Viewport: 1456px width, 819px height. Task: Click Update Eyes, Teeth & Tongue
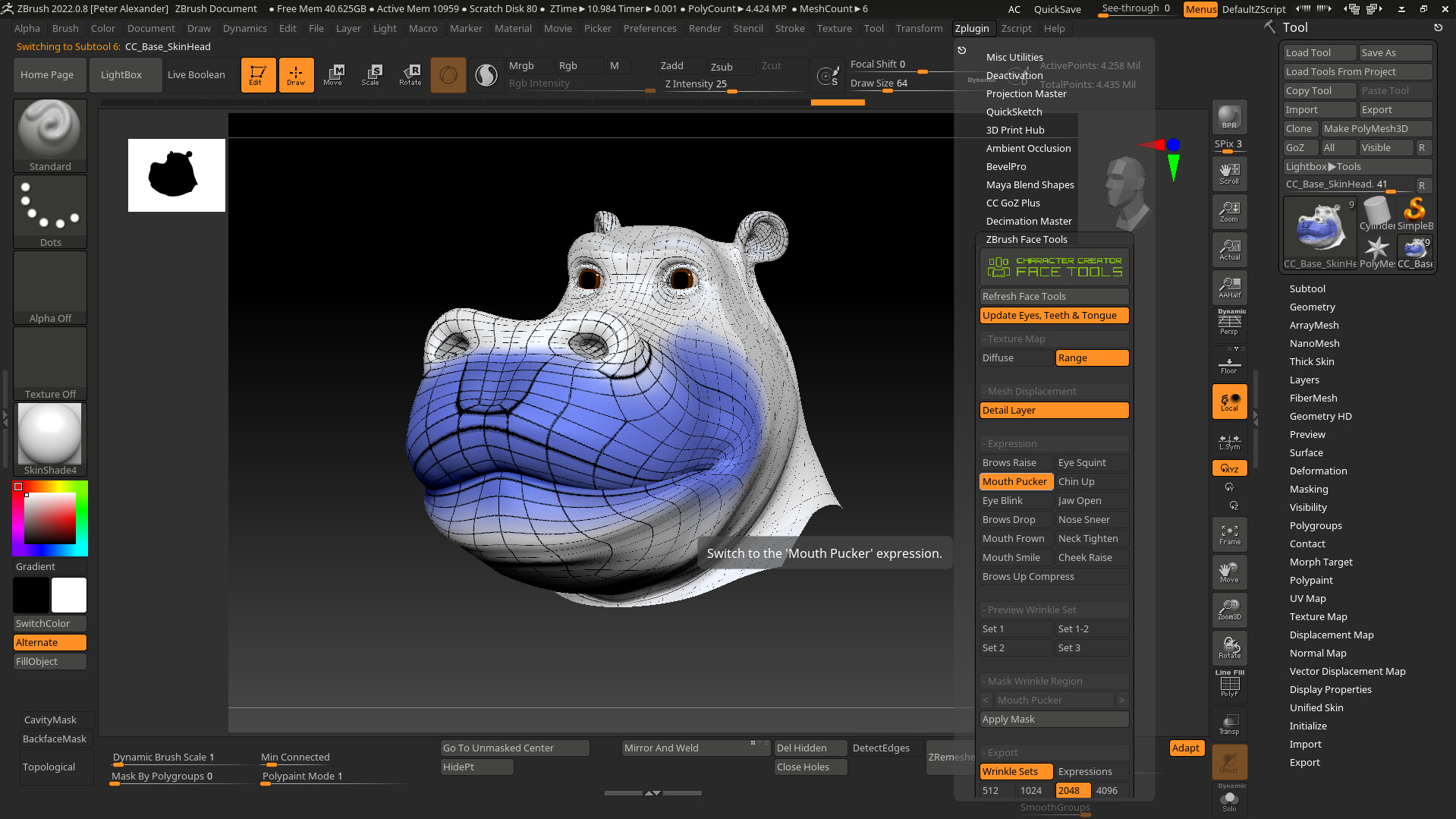point(1055,315)
